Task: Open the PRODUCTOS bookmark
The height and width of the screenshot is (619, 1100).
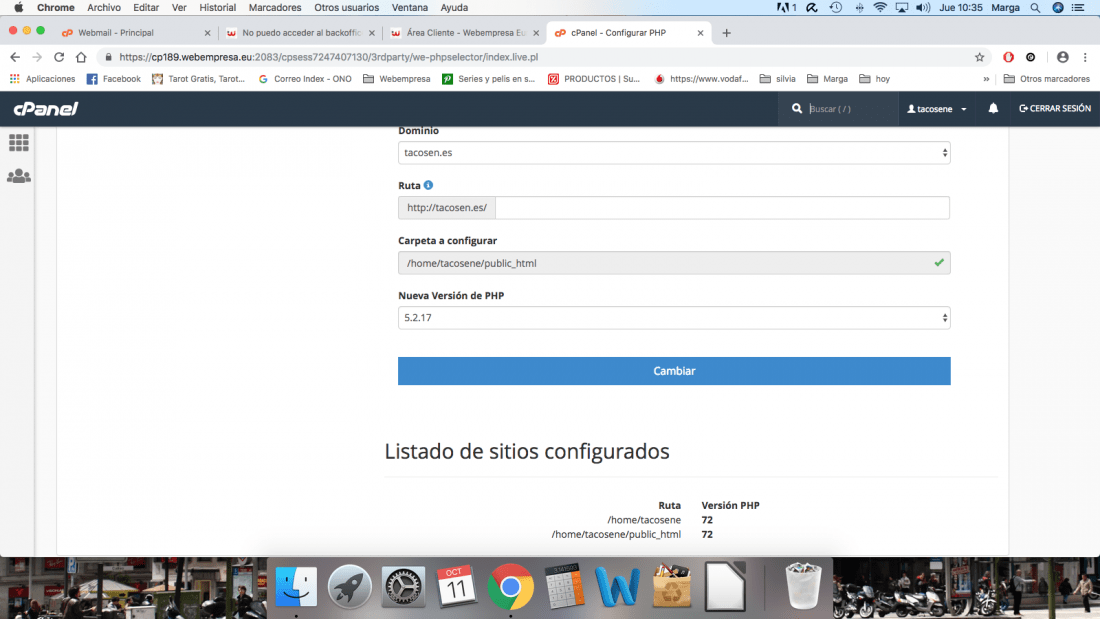Action: (x=593, y=79)
